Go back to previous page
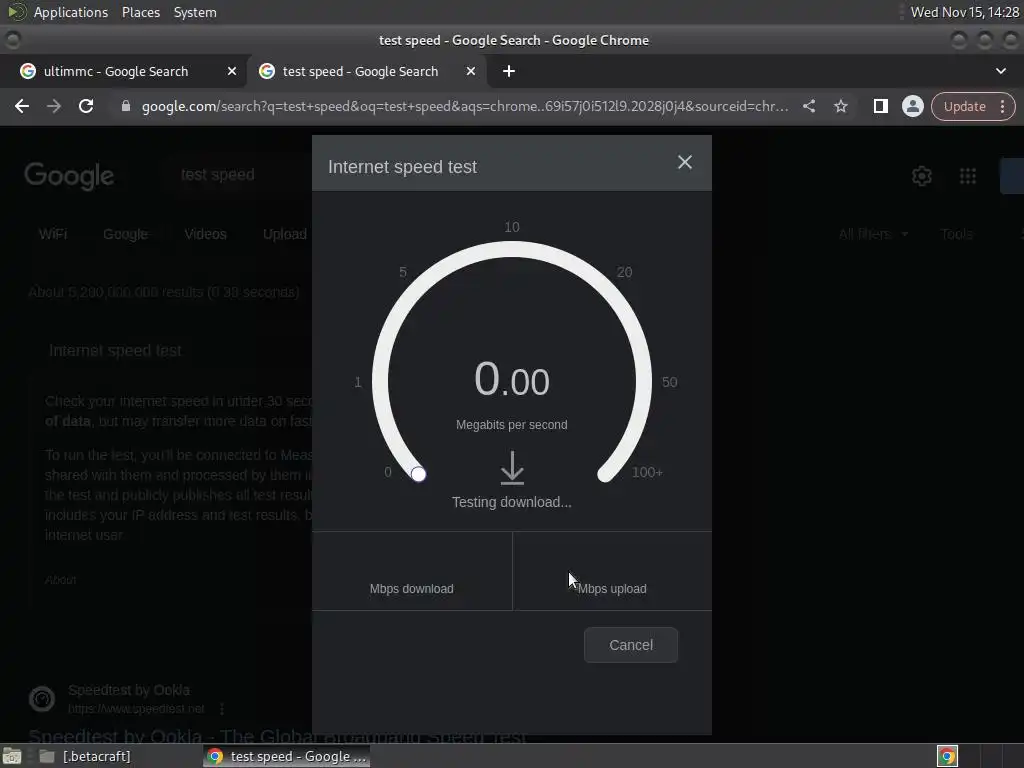The height and width of the screenshot is (768, 1024). pyautogui.click(x=22, y=106)
